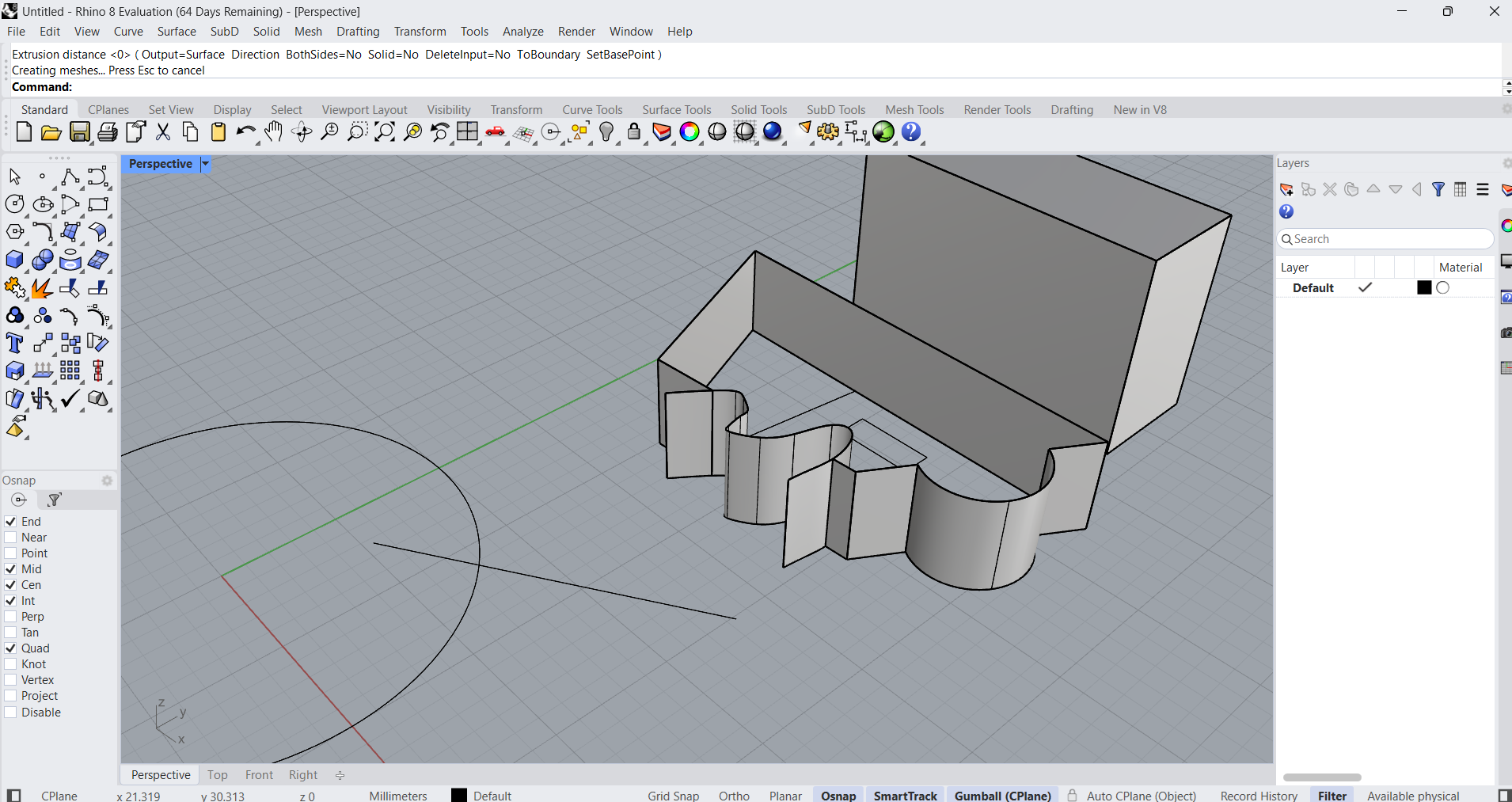The height and width of the screenshot is (802, 1512).
Task: Toggle Ortho mode in the status bar
Action: 733,795
